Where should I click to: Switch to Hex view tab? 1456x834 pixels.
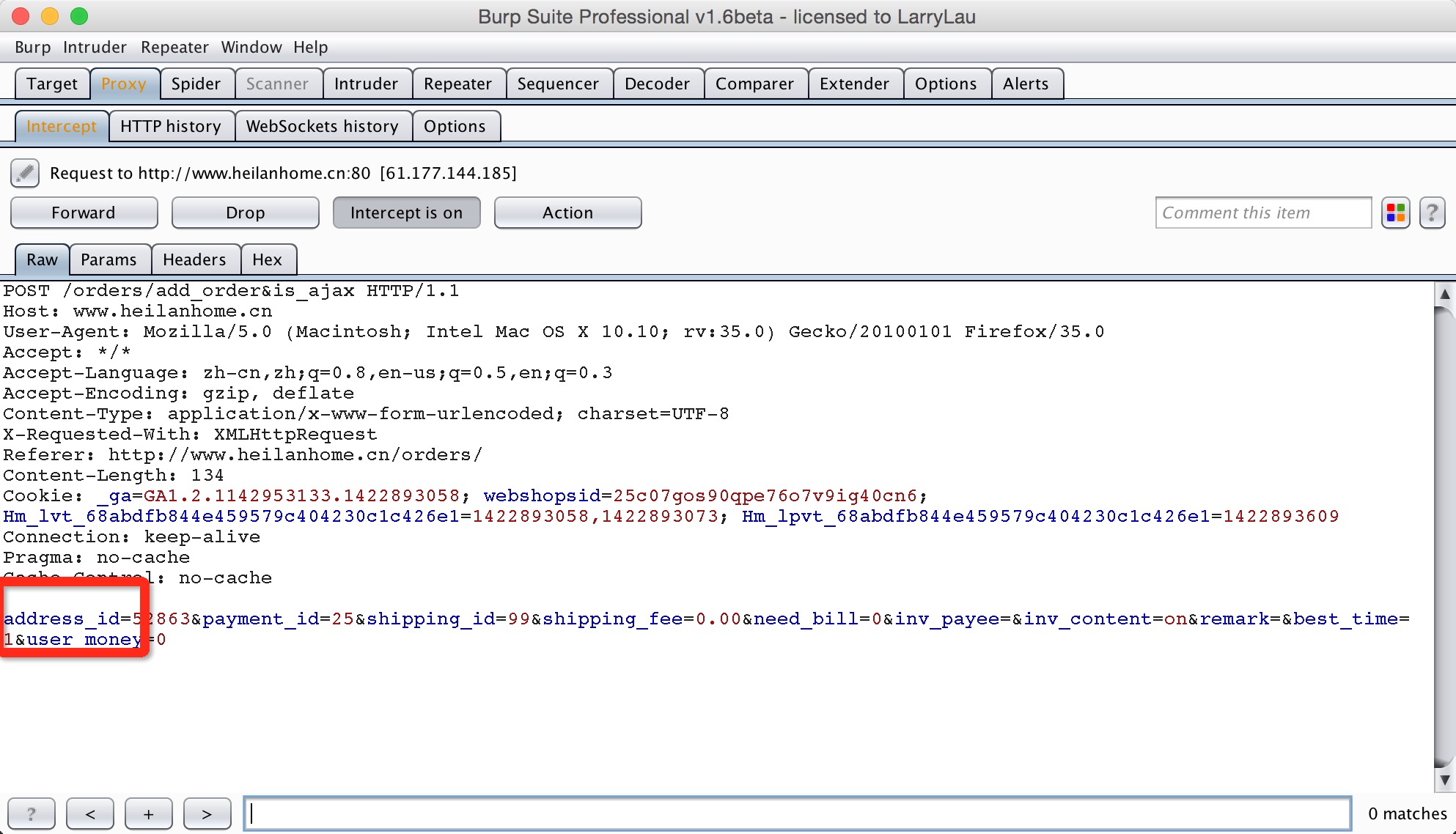click(267, 259)
